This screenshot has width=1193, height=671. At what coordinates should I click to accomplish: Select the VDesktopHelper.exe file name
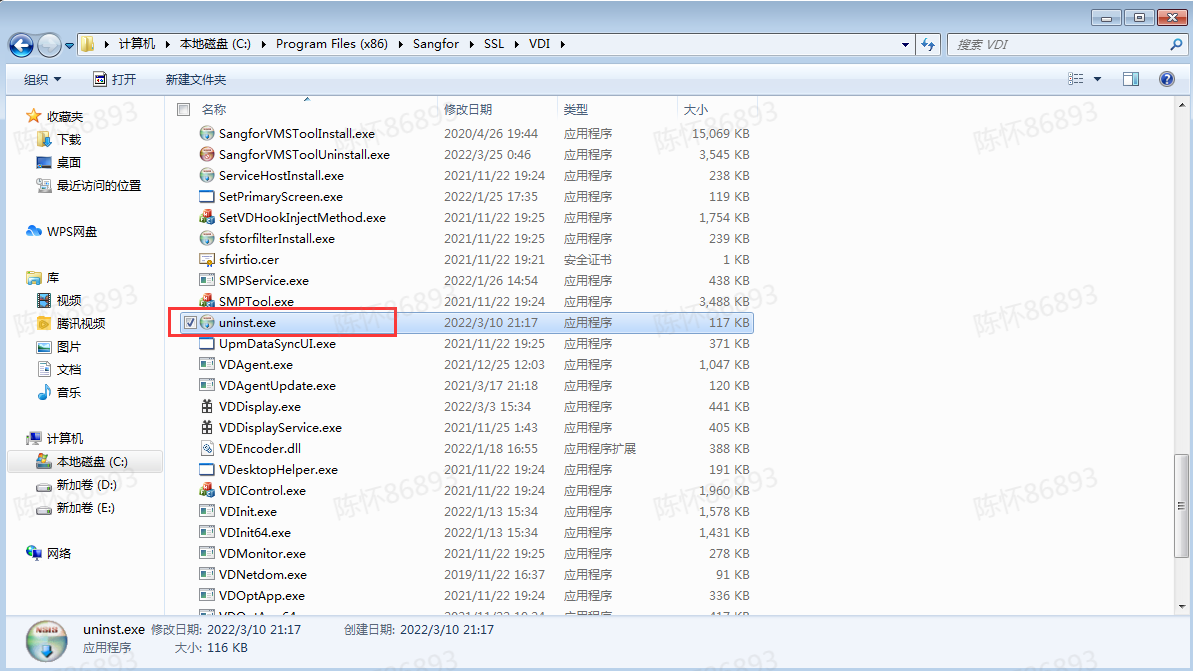pyautogui.click(x=278, y=469)
